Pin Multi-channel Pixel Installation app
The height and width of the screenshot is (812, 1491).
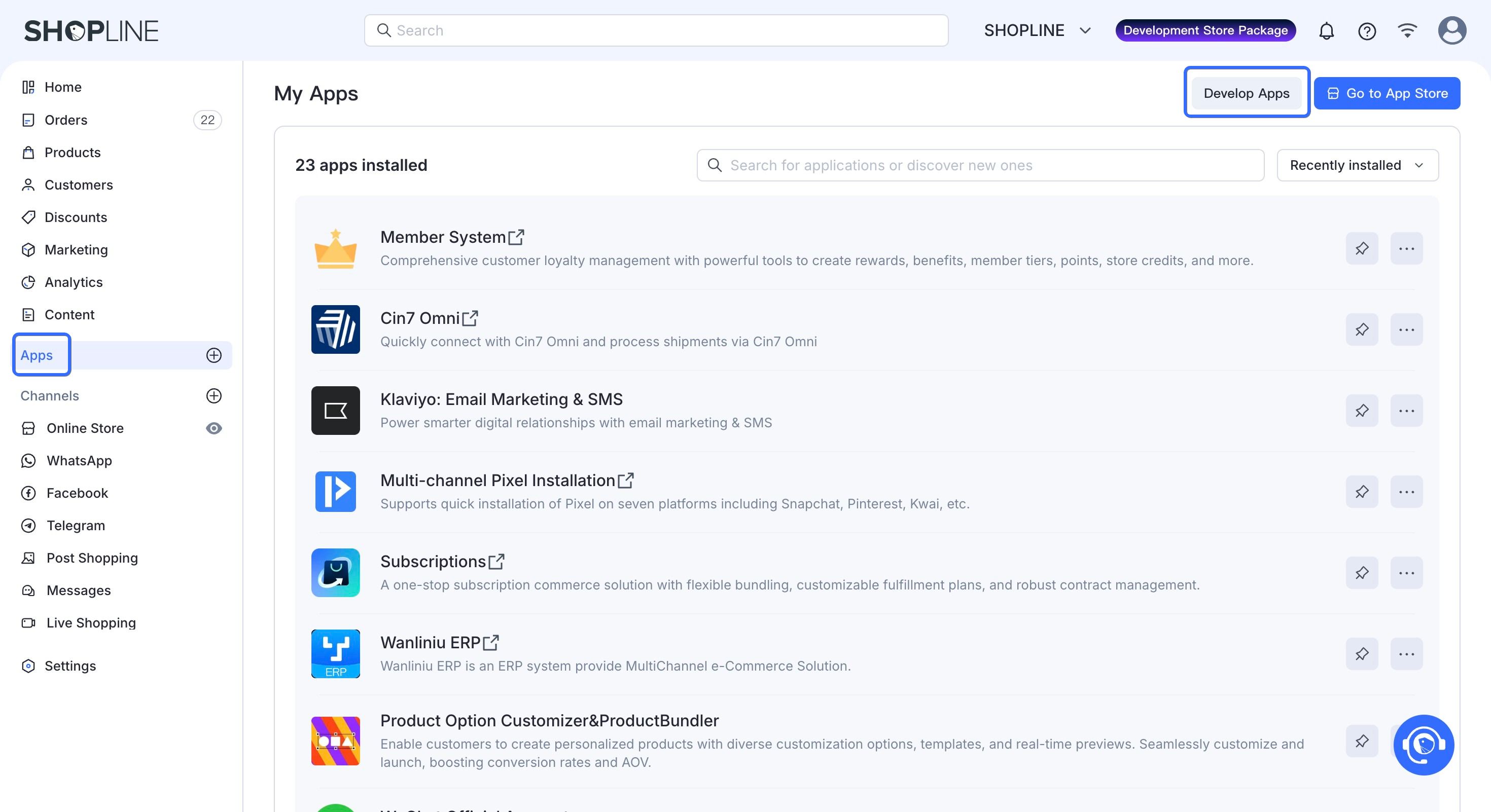(x=1361, y=492)
